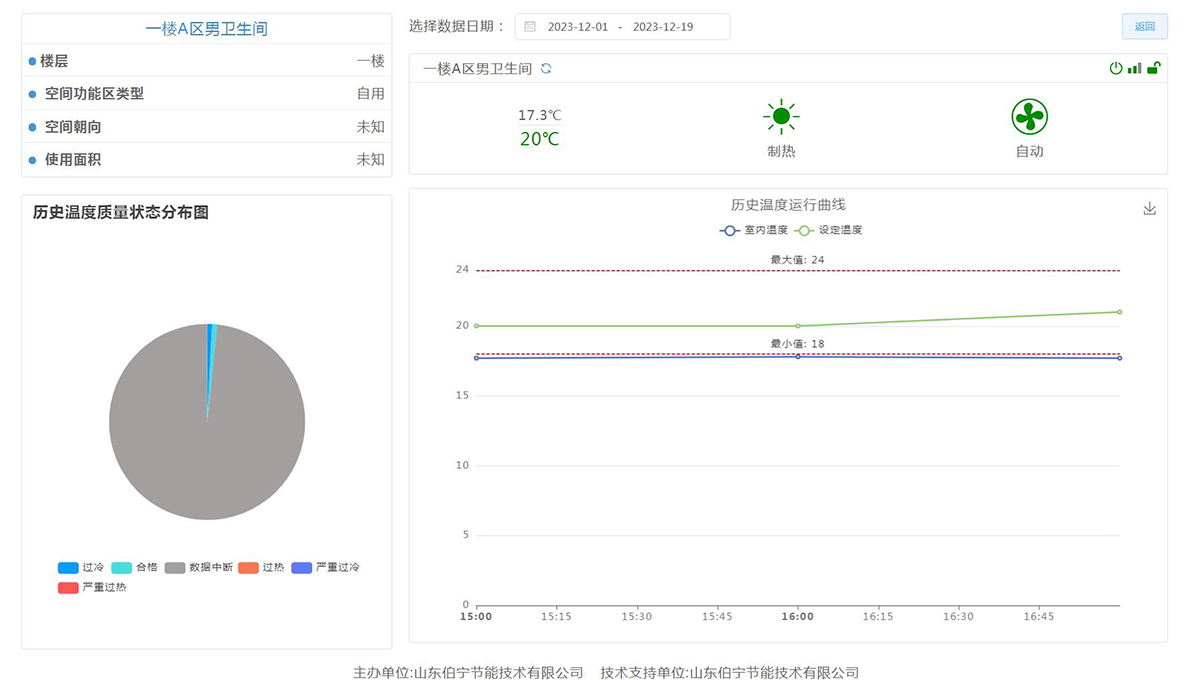Click the calendar icon in the date picker
The image size is (1200, 680).
530,27
